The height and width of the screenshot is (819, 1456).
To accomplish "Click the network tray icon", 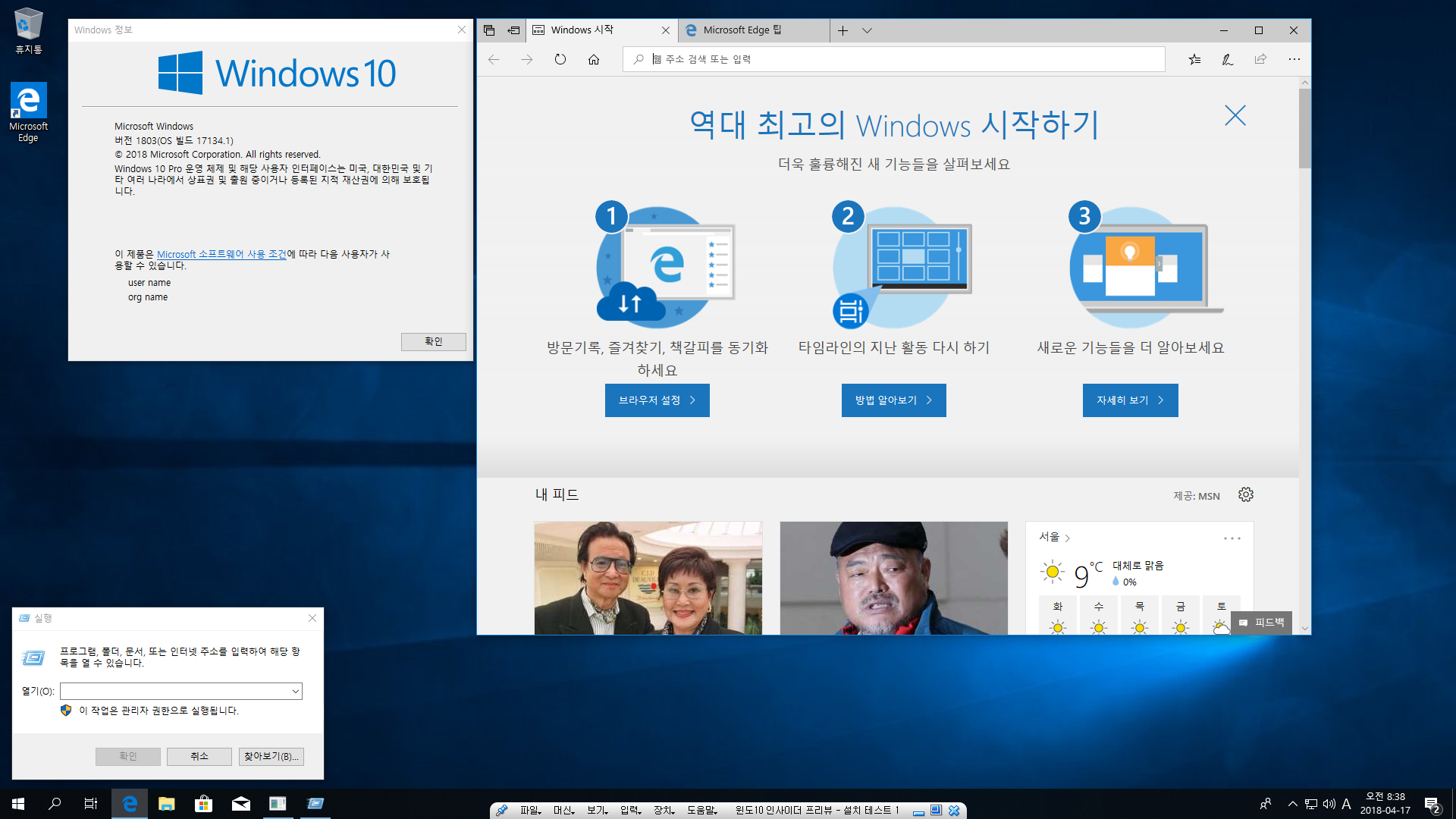I will pos(1311,804).
